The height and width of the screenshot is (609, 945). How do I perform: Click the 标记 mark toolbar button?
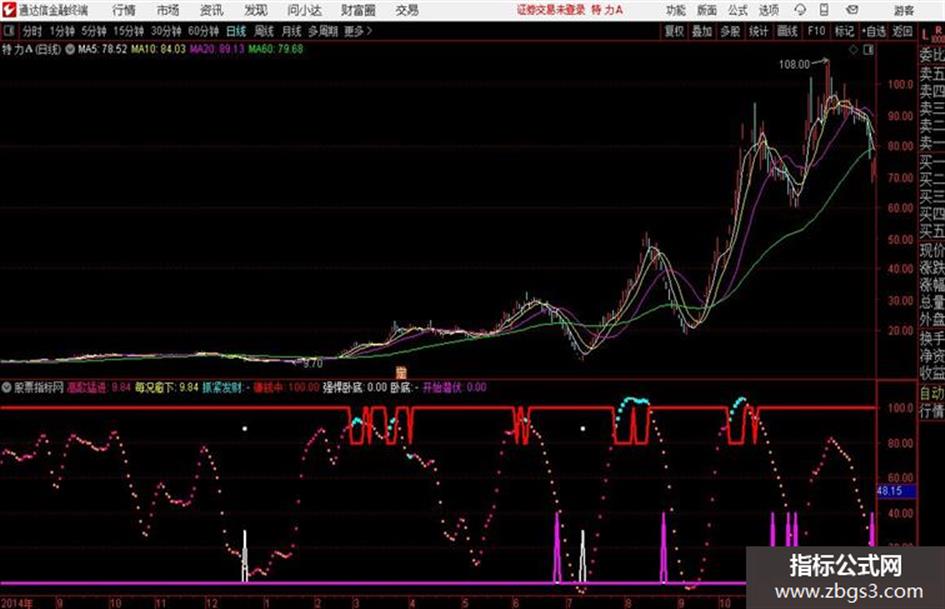844,31
